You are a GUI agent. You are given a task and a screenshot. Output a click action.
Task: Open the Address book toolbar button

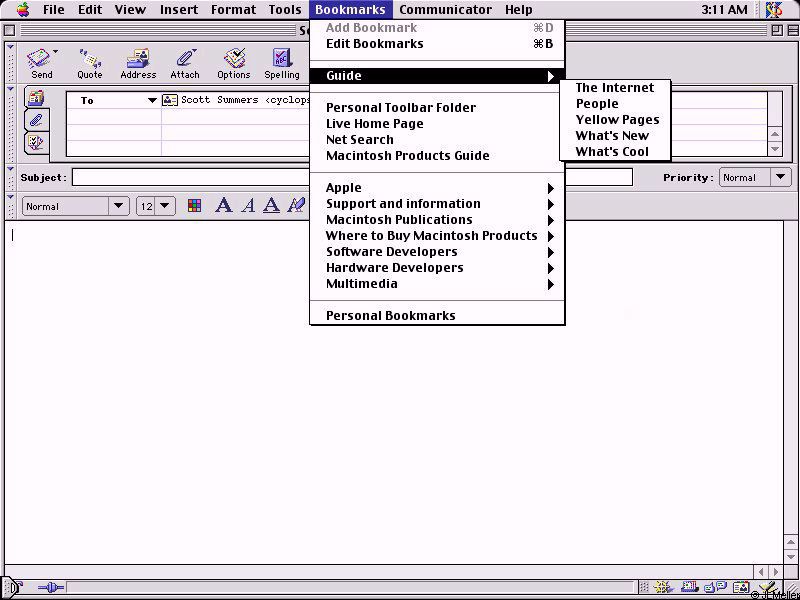point(138,63)
